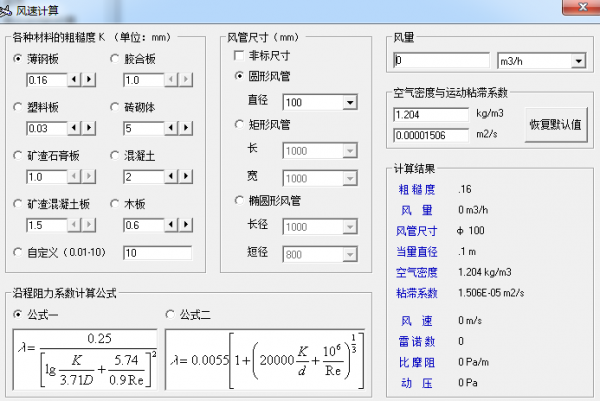Click the 当量直径 result label
The height and width of the screenshot is (401, 600).
417,252
